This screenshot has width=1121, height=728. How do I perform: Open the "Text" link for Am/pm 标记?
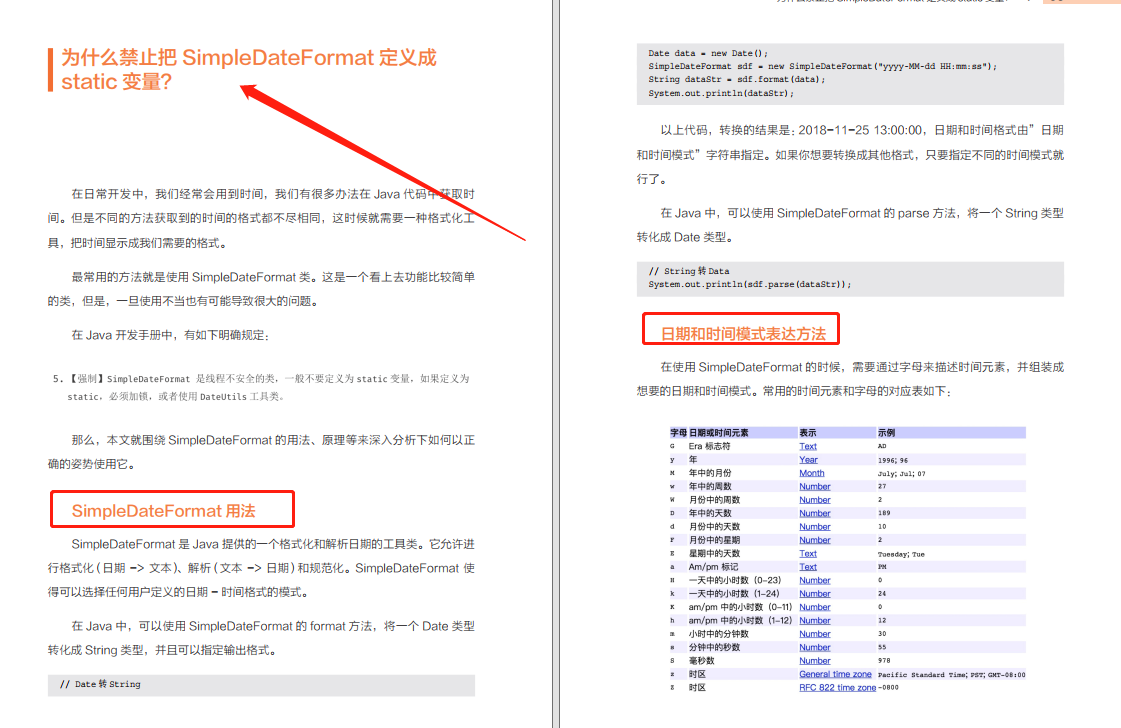[807, 566]
